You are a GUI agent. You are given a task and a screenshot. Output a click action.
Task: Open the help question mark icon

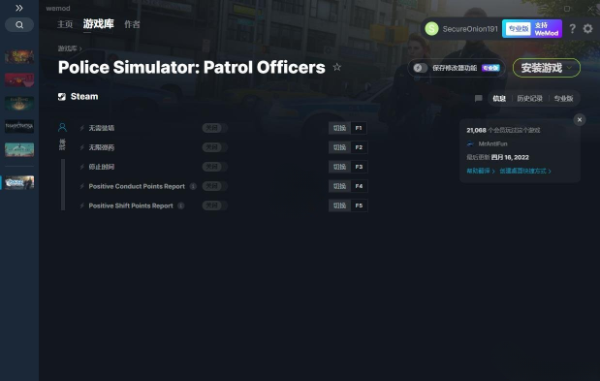point(572,29)
